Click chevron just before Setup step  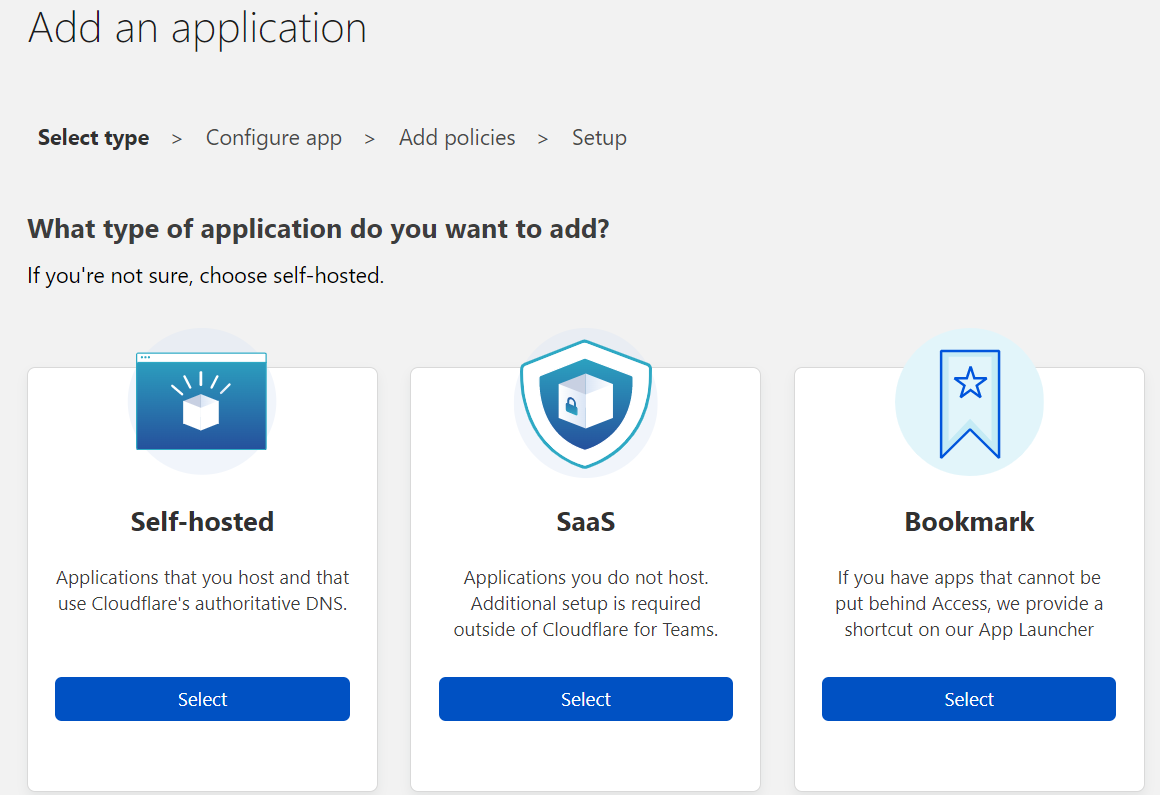click(543, 139)
